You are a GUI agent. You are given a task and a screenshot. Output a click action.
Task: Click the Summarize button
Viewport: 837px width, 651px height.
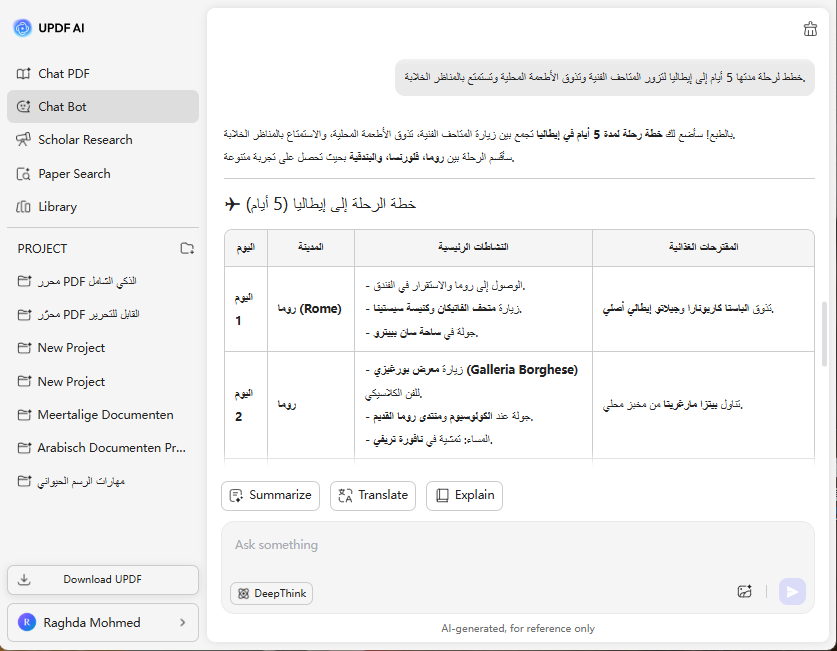pyautogui.click(x=270, y=495)
